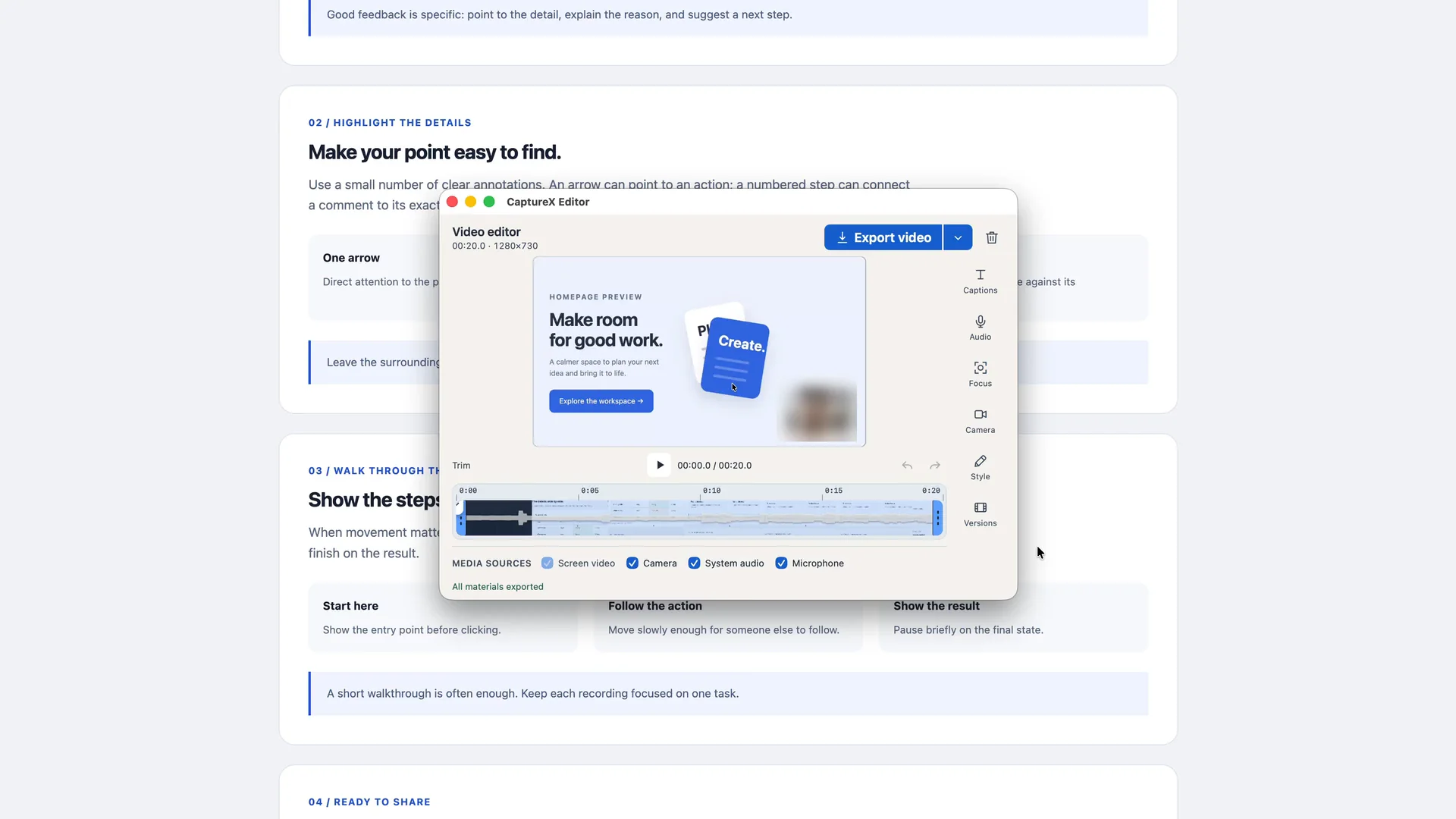Click the video preview thumbnail
Screen dimensions: 1456x819
tap(699, 352)
